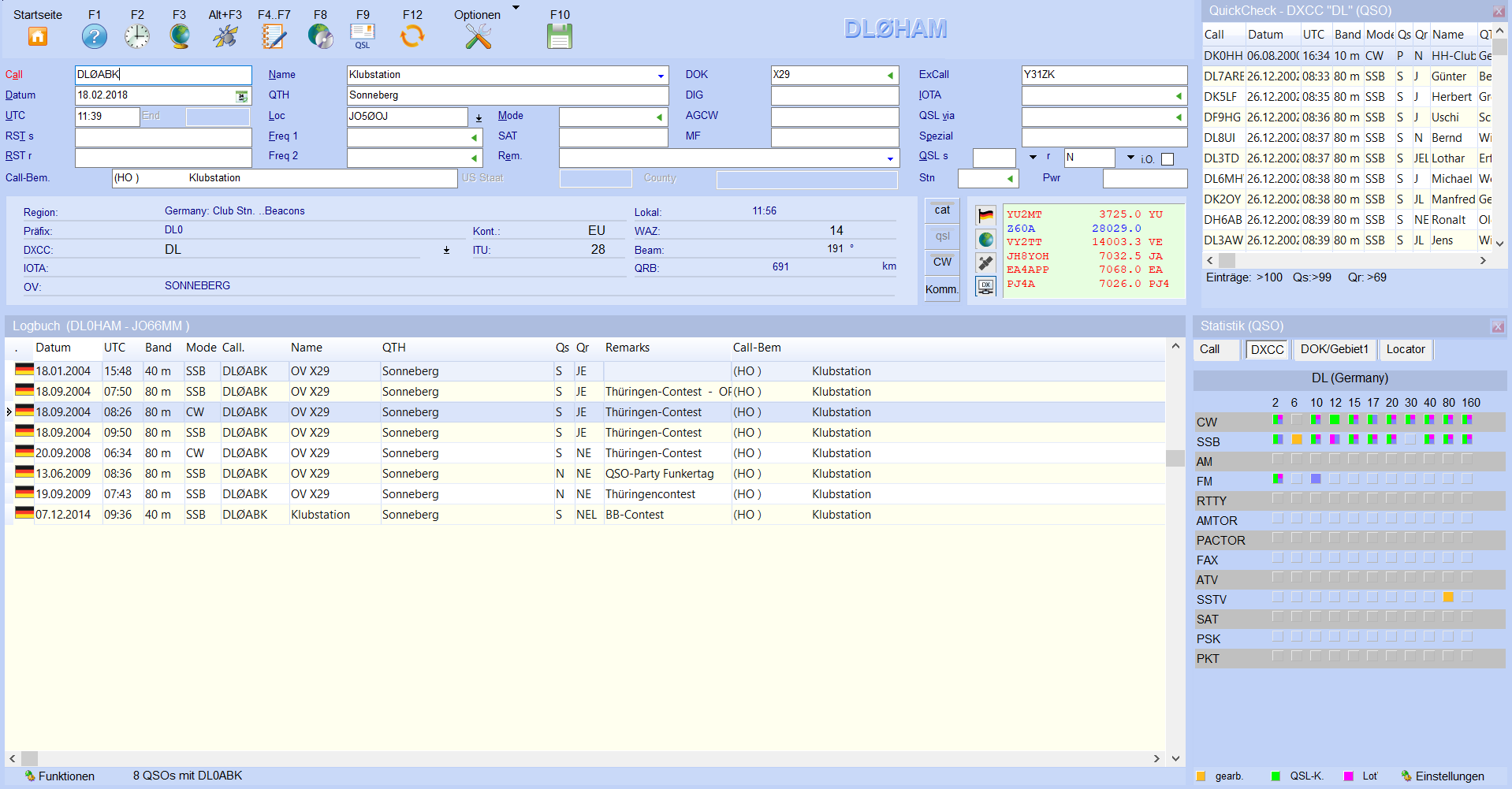The width and height of the screenshot is (1512, 789).
Task: Select logbook row dated 13.06.2009
Action: click(585, 474)
